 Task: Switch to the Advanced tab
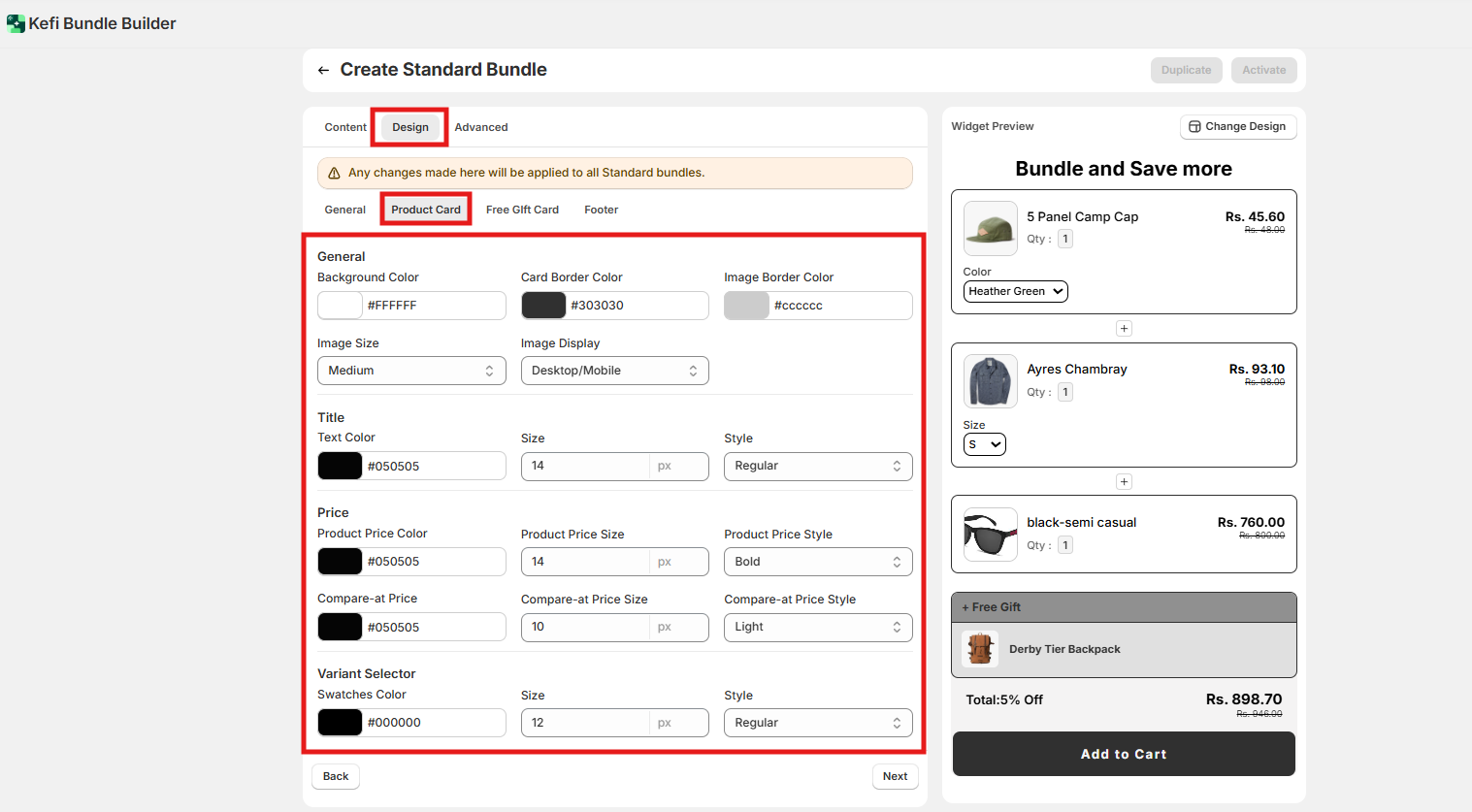[481, 127]
